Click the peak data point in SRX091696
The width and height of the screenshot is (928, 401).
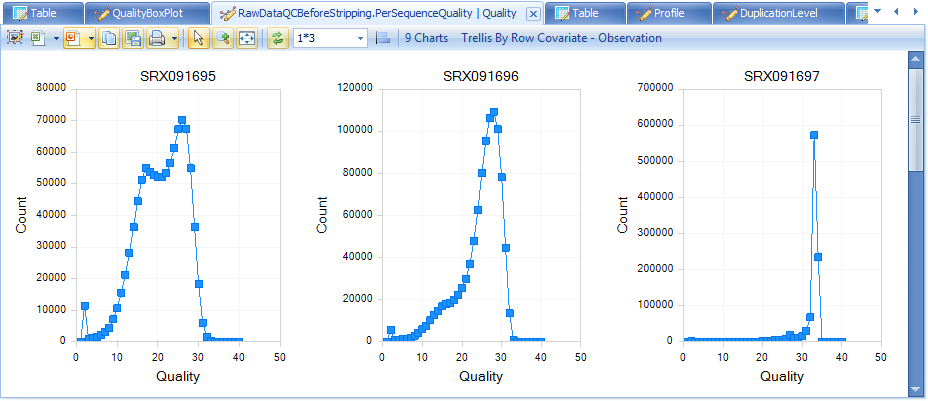(494, 112)
